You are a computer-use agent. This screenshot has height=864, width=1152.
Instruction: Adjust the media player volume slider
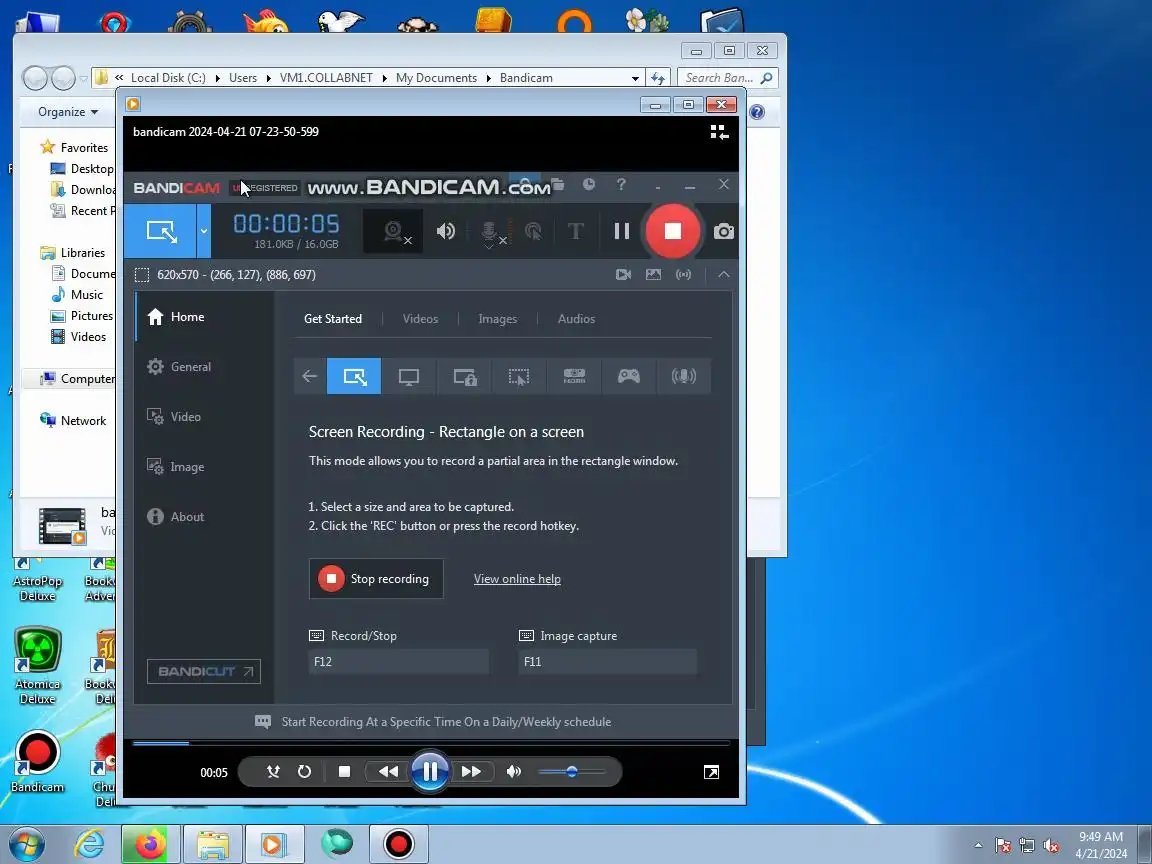[x=572, y=771]
